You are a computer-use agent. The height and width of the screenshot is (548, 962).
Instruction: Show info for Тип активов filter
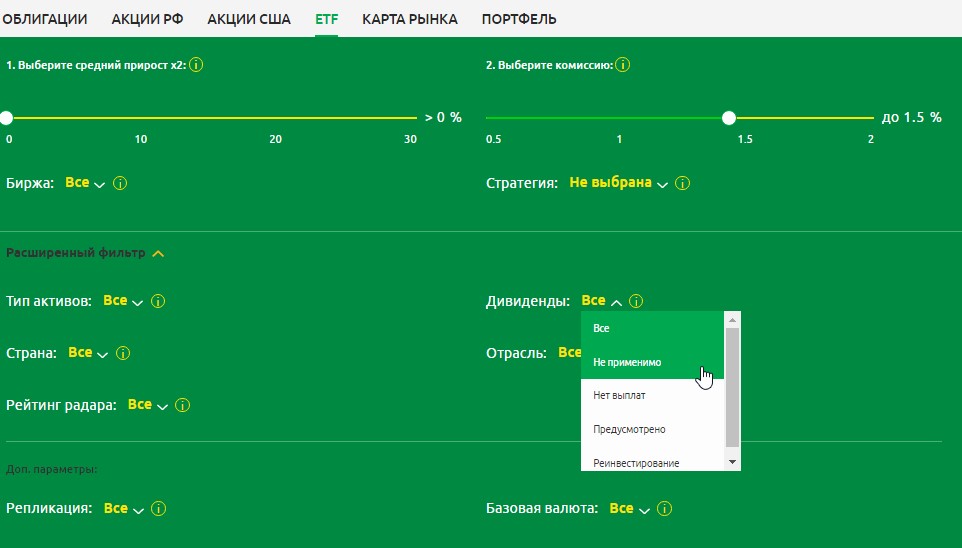158,301
